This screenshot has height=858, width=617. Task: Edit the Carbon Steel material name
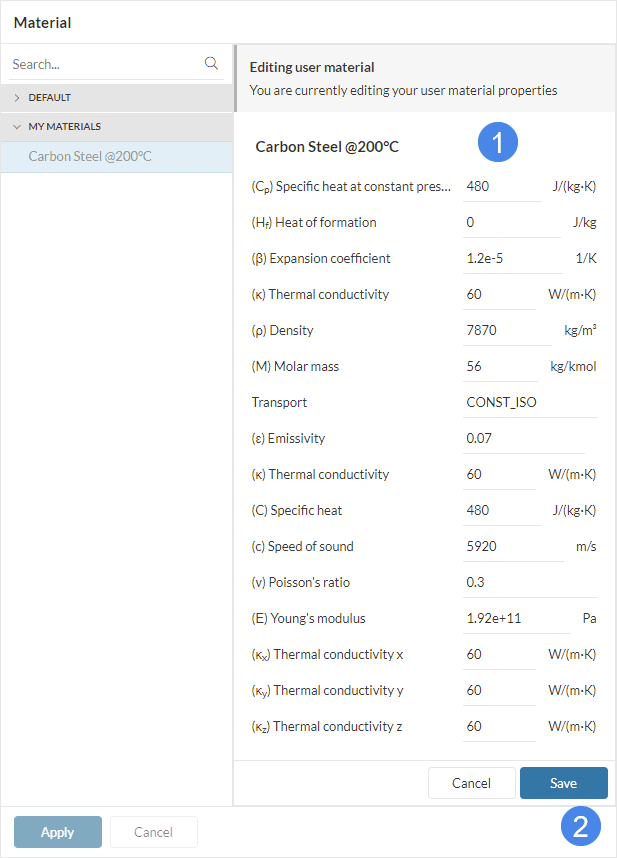(x=327, y=147)
